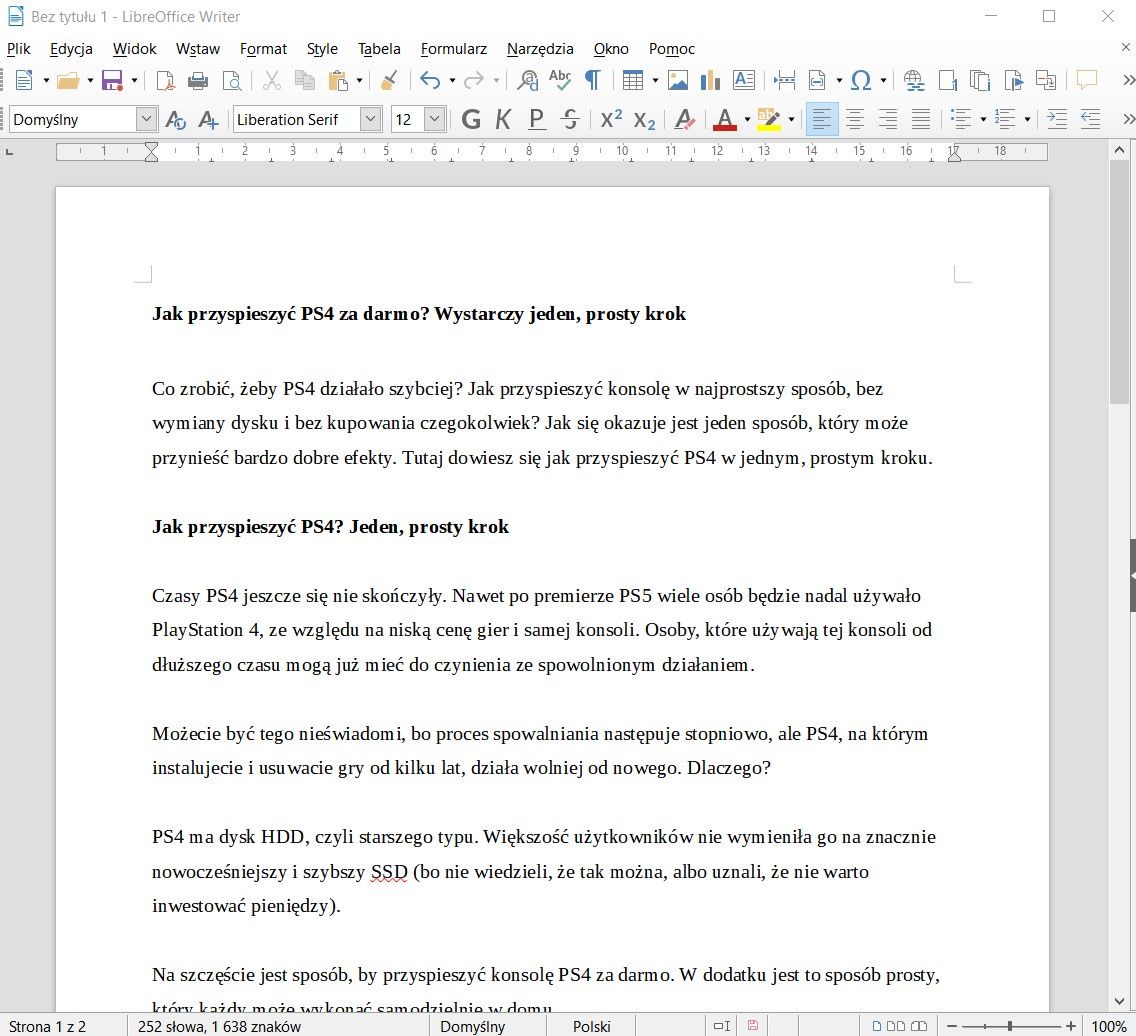Expand the Liberation Serif font name dropdown
This screenshot has width=1136, height=1036.
(370, 119)
